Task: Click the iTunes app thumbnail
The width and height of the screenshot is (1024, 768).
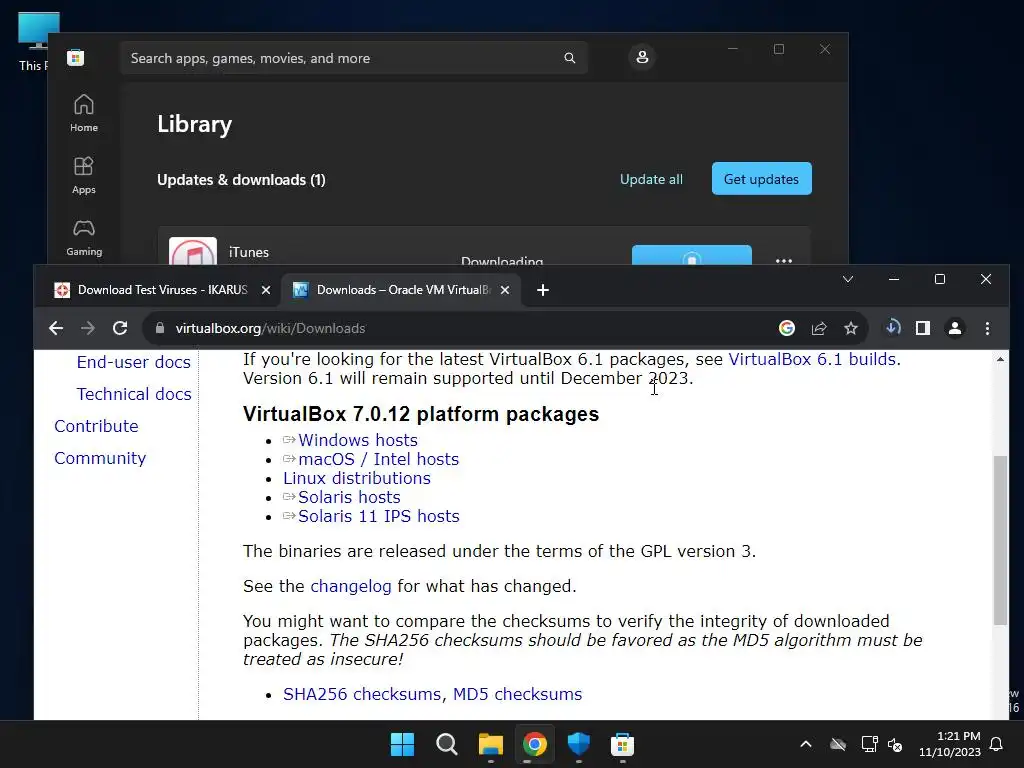Action: (x=193, y=251)
